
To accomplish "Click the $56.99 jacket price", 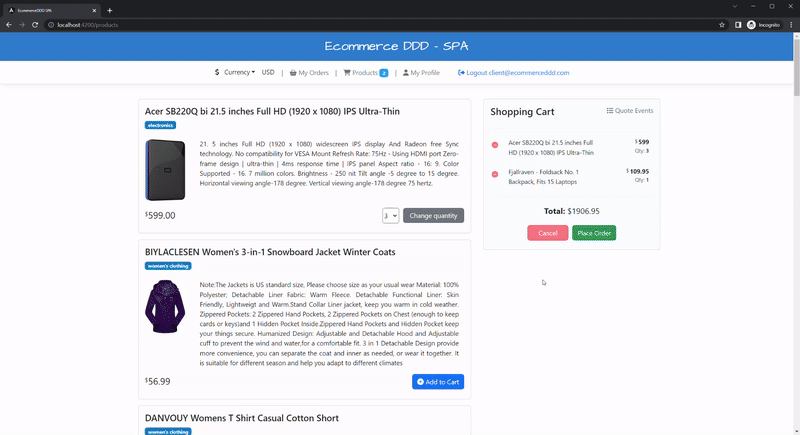I will click(158, 381).
